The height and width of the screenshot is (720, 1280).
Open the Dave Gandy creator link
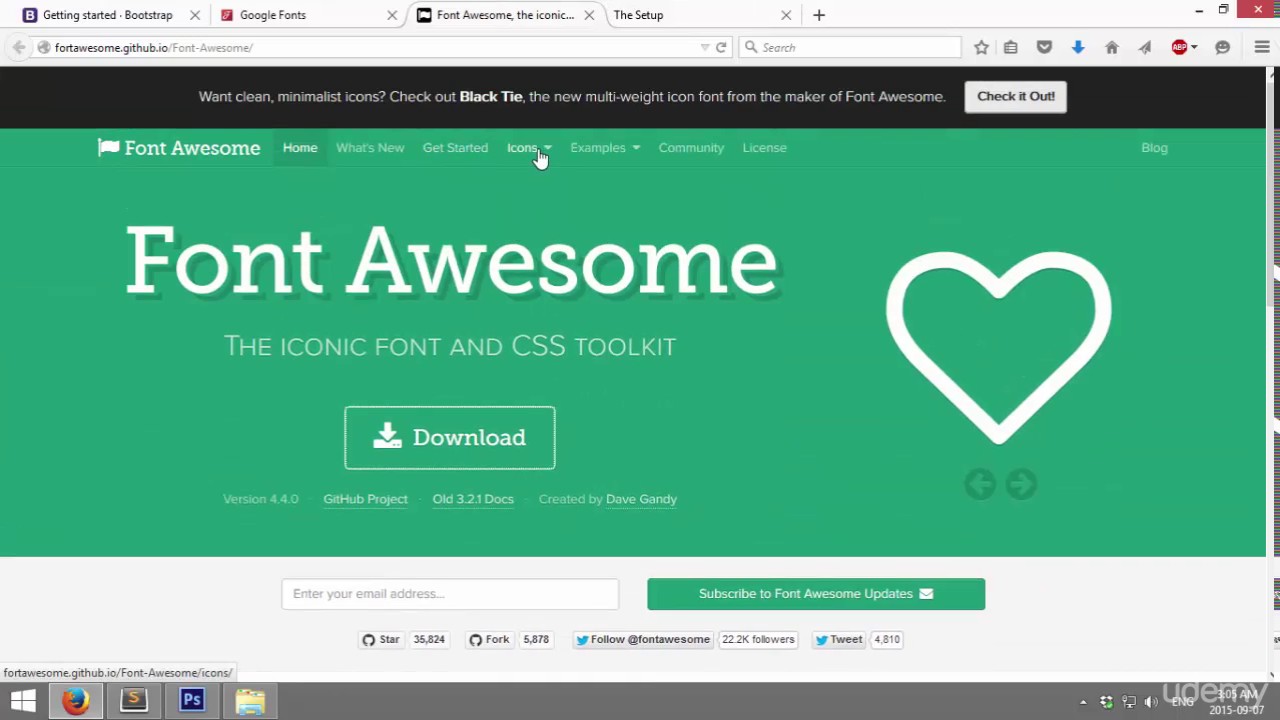[641, 499]
